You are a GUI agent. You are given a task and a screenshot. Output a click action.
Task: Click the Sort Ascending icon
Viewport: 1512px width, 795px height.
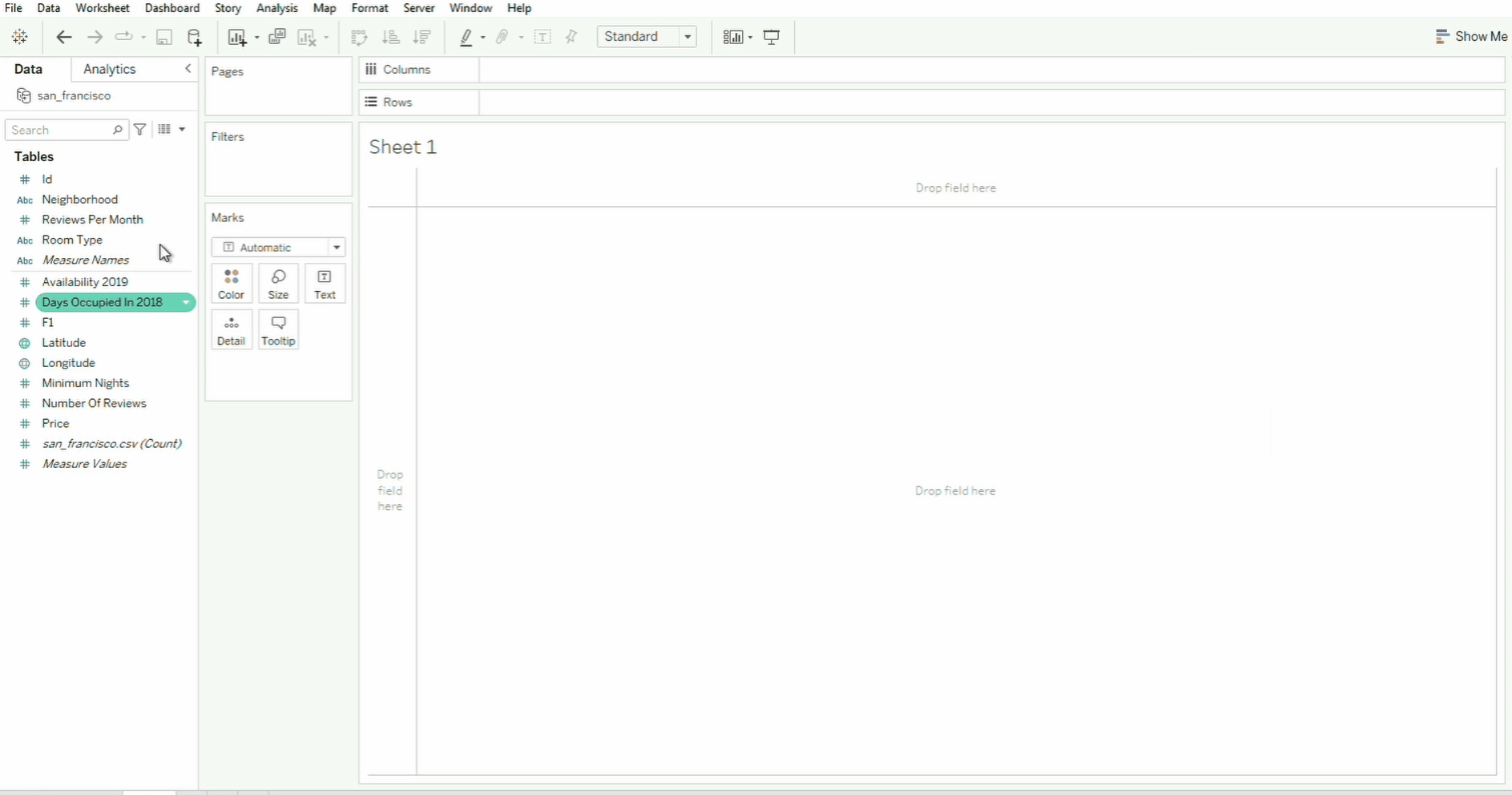pos(391,37)
